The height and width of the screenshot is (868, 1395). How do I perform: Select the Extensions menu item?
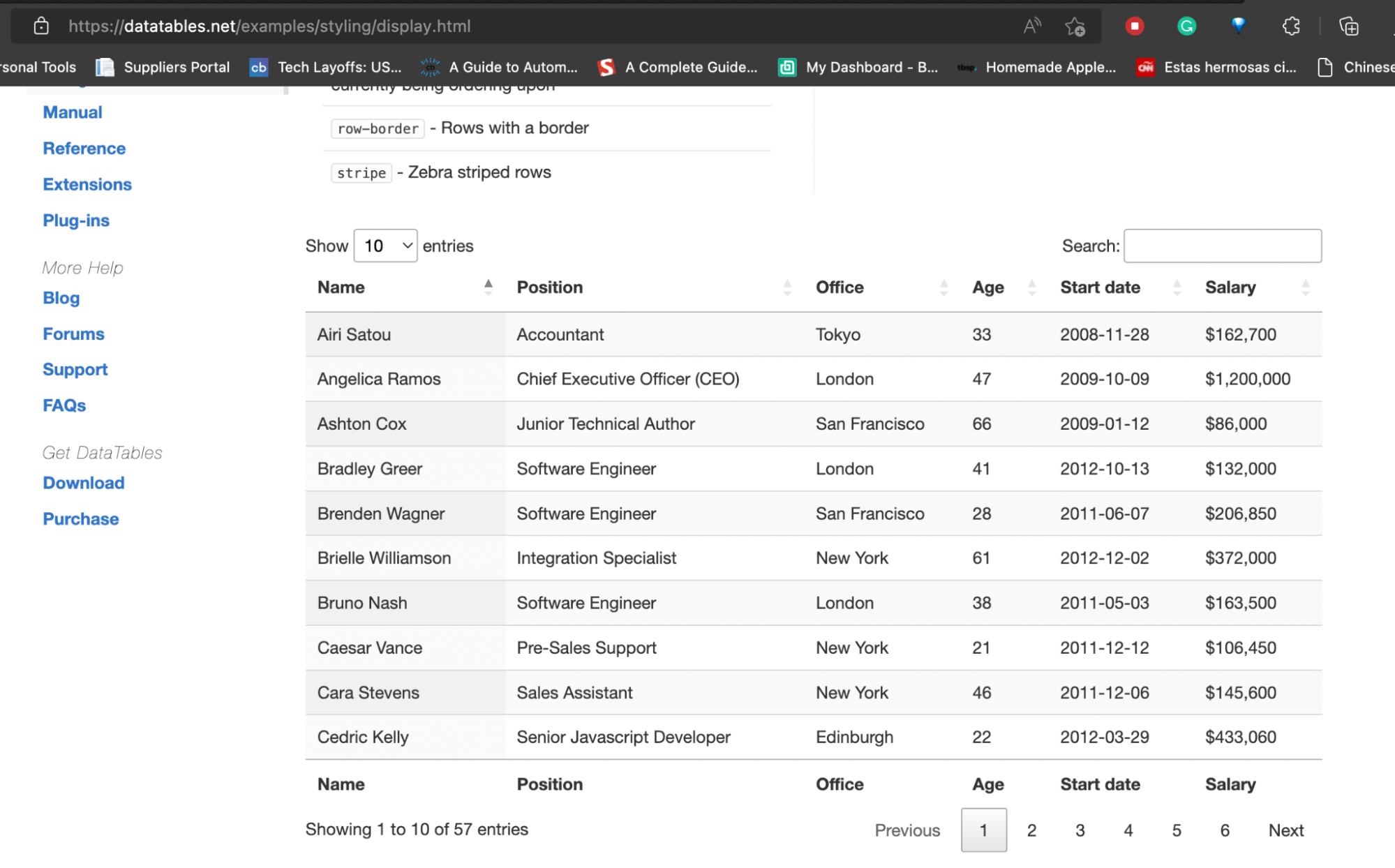87,184
